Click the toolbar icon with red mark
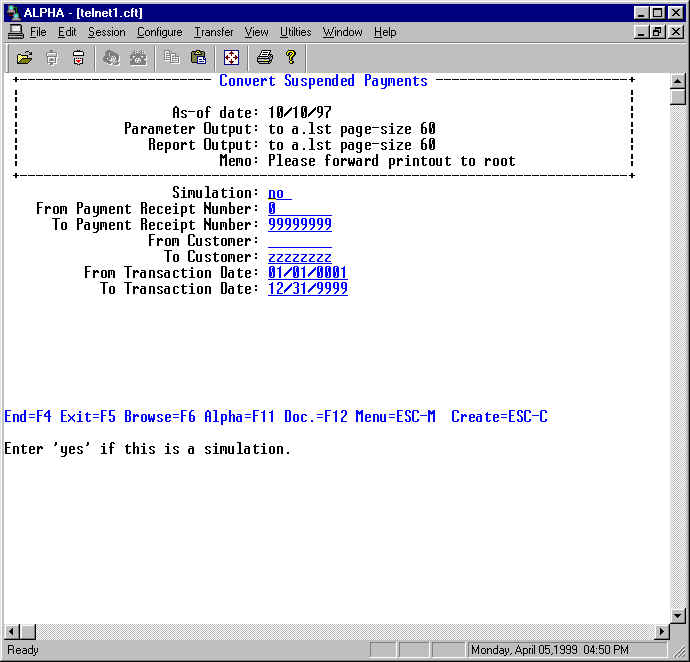Viewport: 690px width, 662px height. pyautogui.click(x=78, y=58)
